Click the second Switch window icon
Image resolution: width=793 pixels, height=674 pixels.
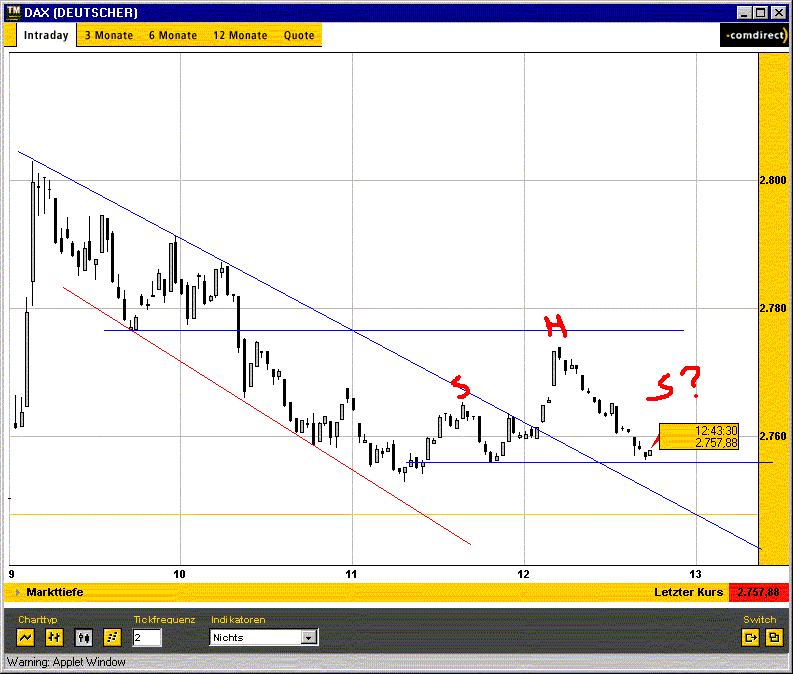(x=774, y=637)
